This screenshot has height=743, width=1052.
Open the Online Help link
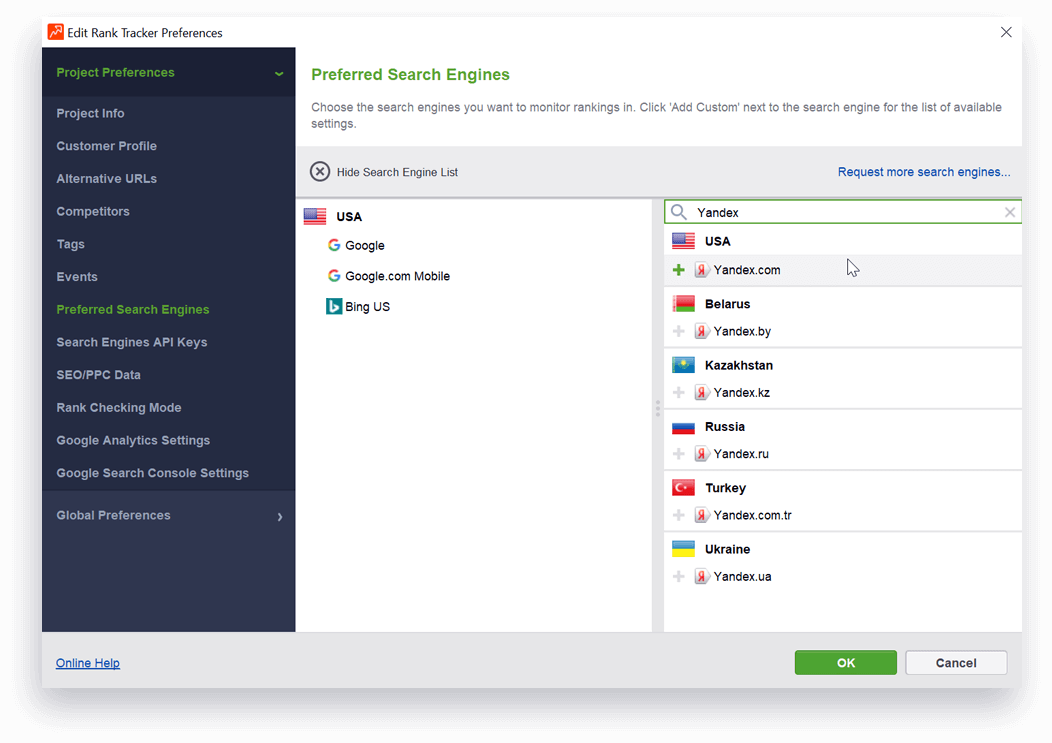coord(87,663)
